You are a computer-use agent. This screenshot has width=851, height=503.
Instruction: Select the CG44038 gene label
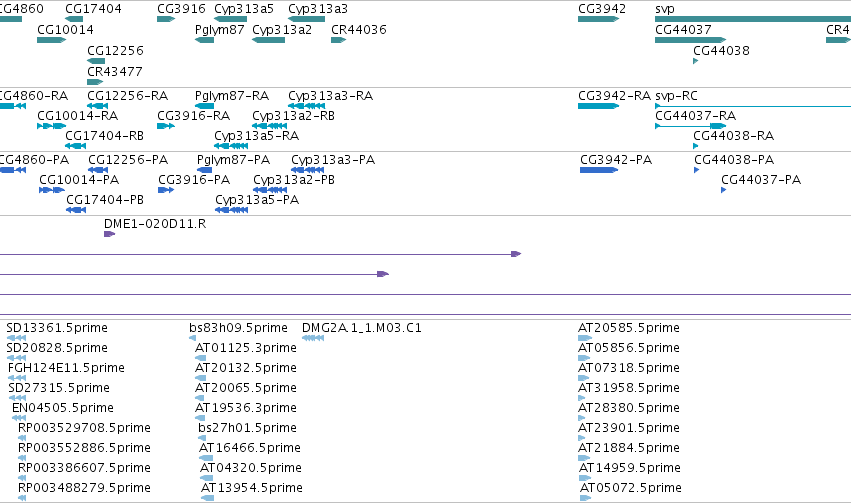pyautogui.click(x=721, y=50)
